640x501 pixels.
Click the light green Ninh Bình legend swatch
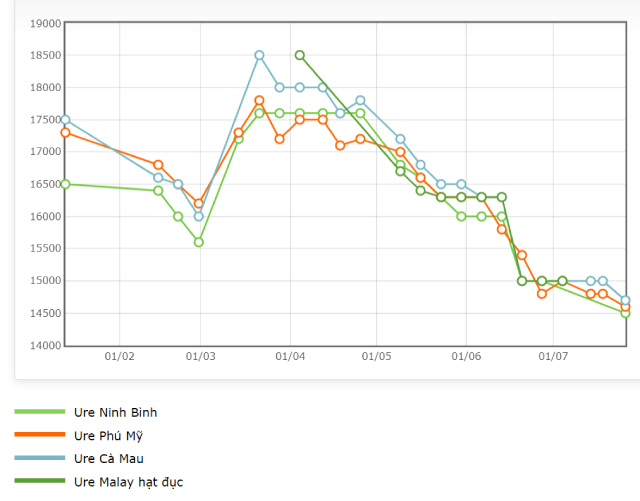click(38, 412)
